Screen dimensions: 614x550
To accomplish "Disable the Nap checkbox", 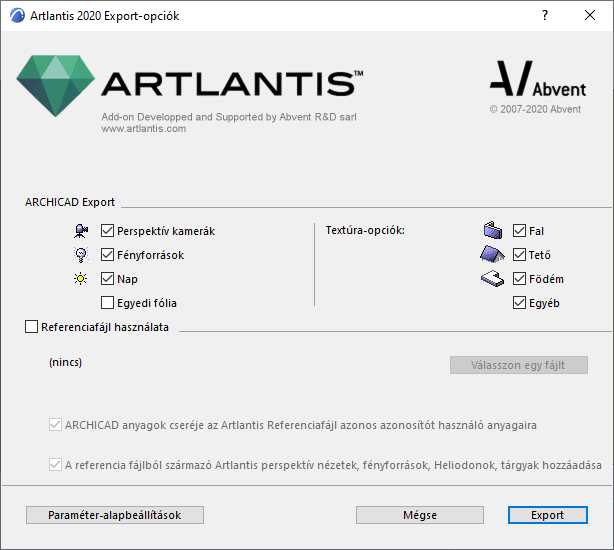I will [107, 279].
